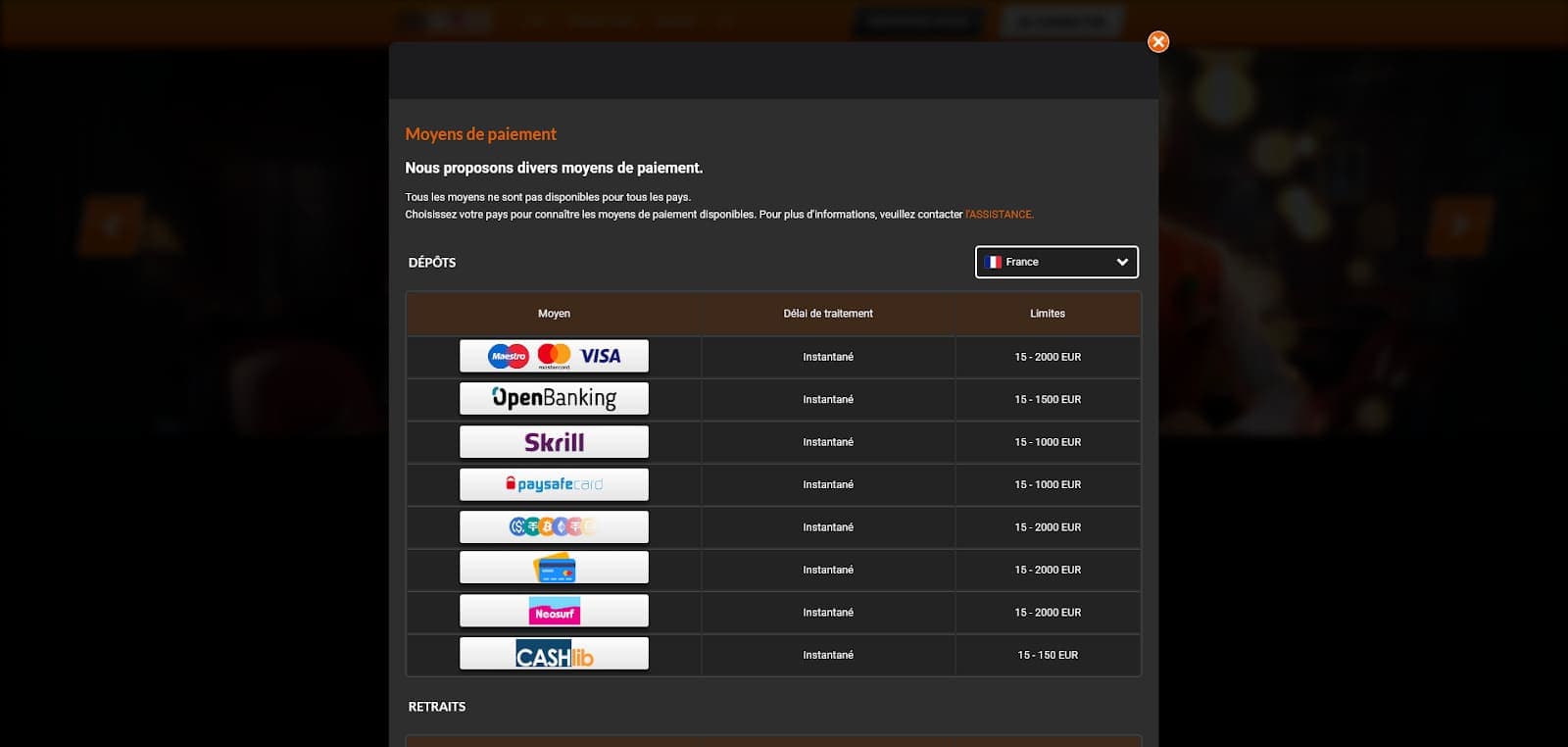Screen dimensions: 1568x747
Task: Click the 15 - 150 EUR limit for CASHlib
Action: 1048,655
